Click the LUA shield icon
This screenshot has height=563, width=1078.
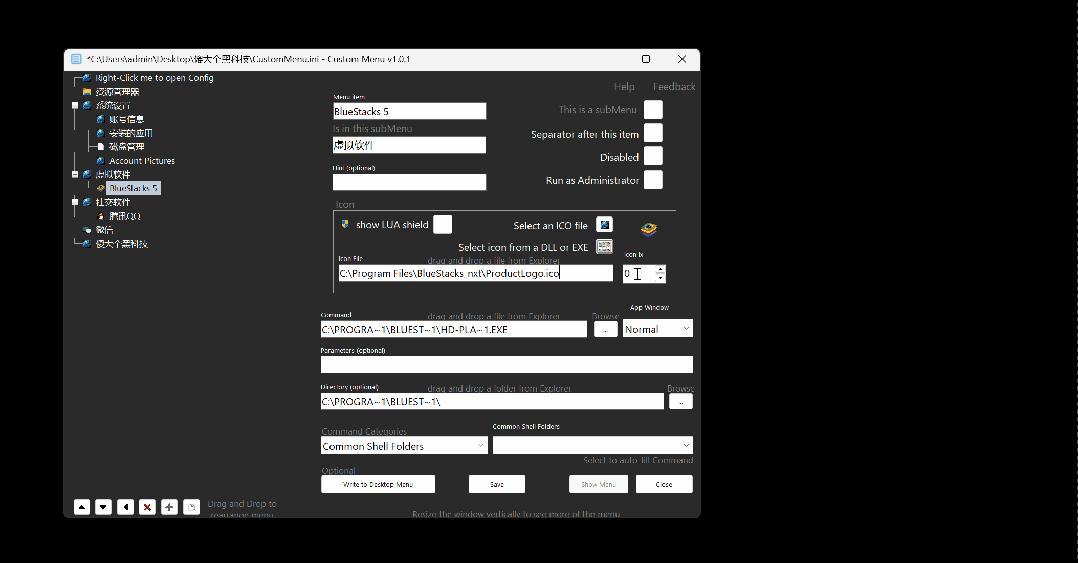[345, 224]
